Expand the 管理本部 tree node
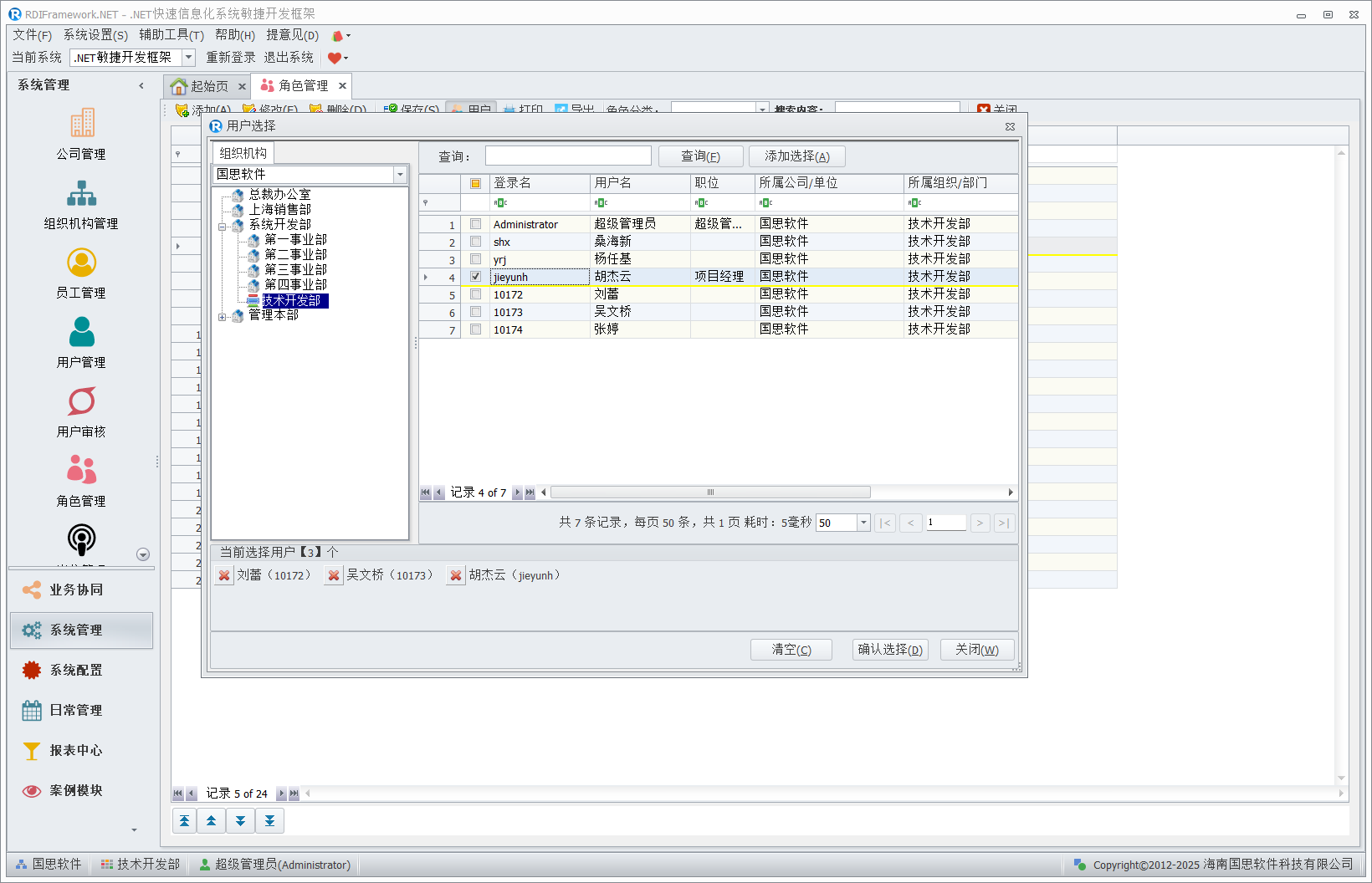 [223, 317]
